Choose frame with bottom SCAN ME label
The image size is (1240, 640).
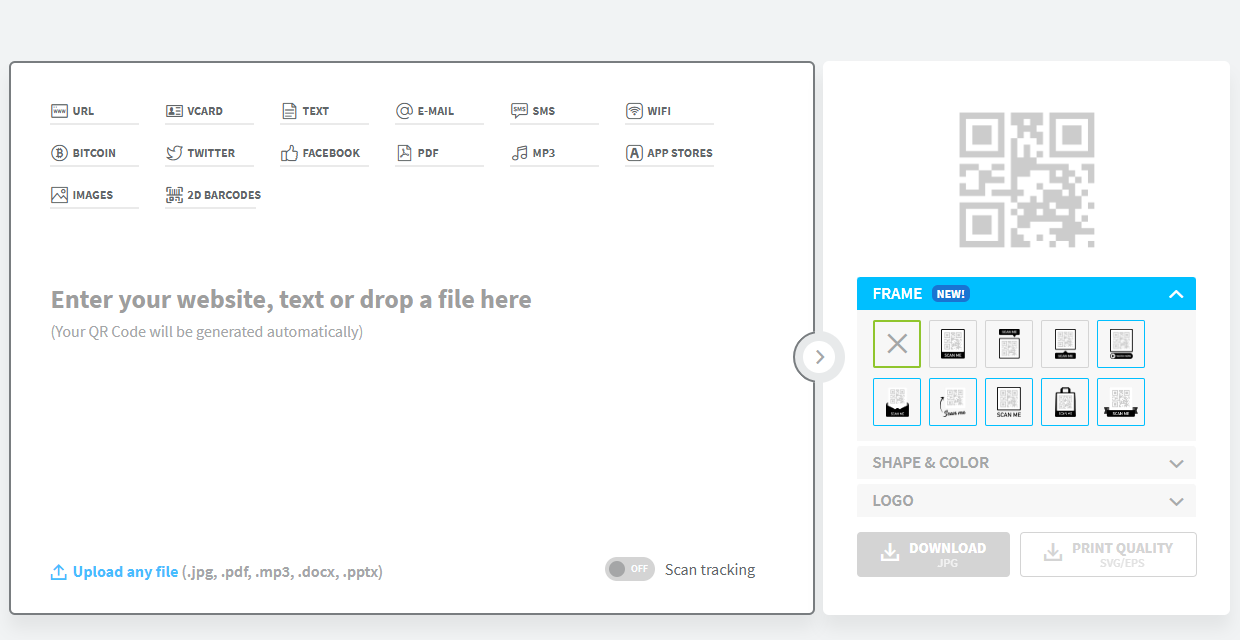(953, 344)
